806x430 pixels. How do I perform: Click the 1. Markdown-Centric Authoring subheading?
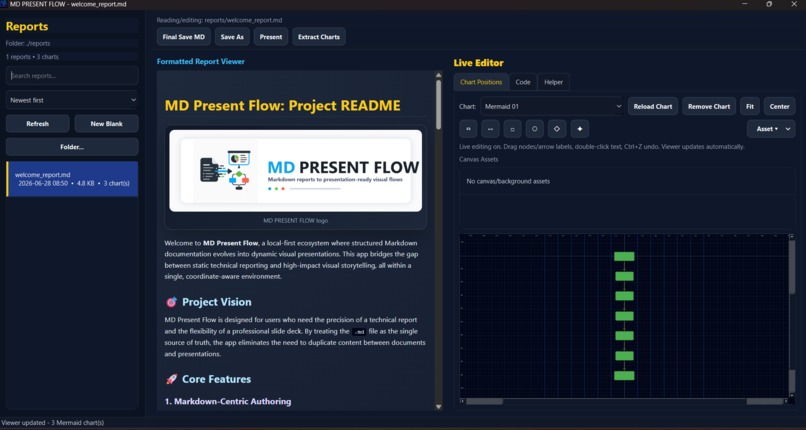(228, 401)
